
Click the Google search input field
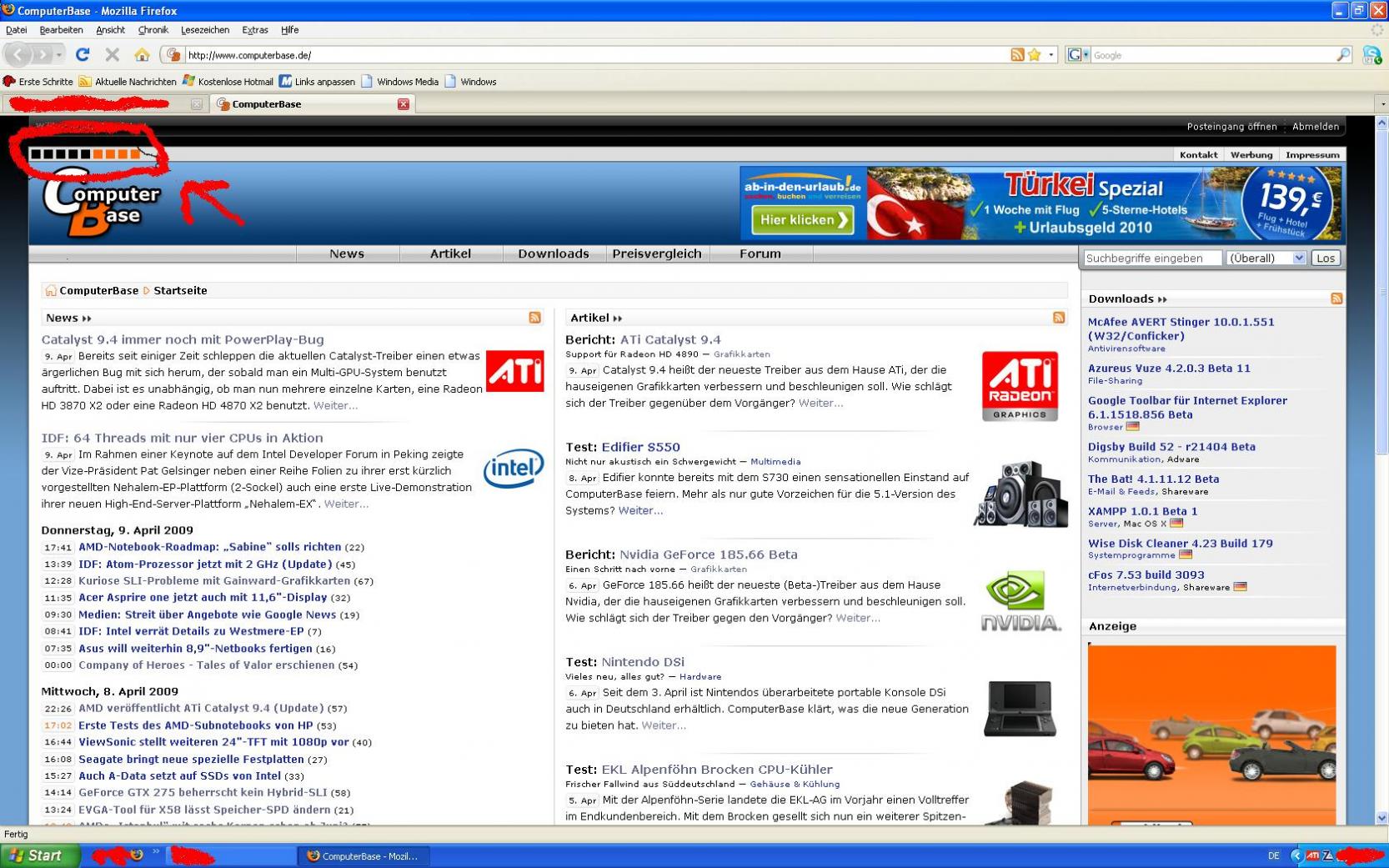[1213, 55]
